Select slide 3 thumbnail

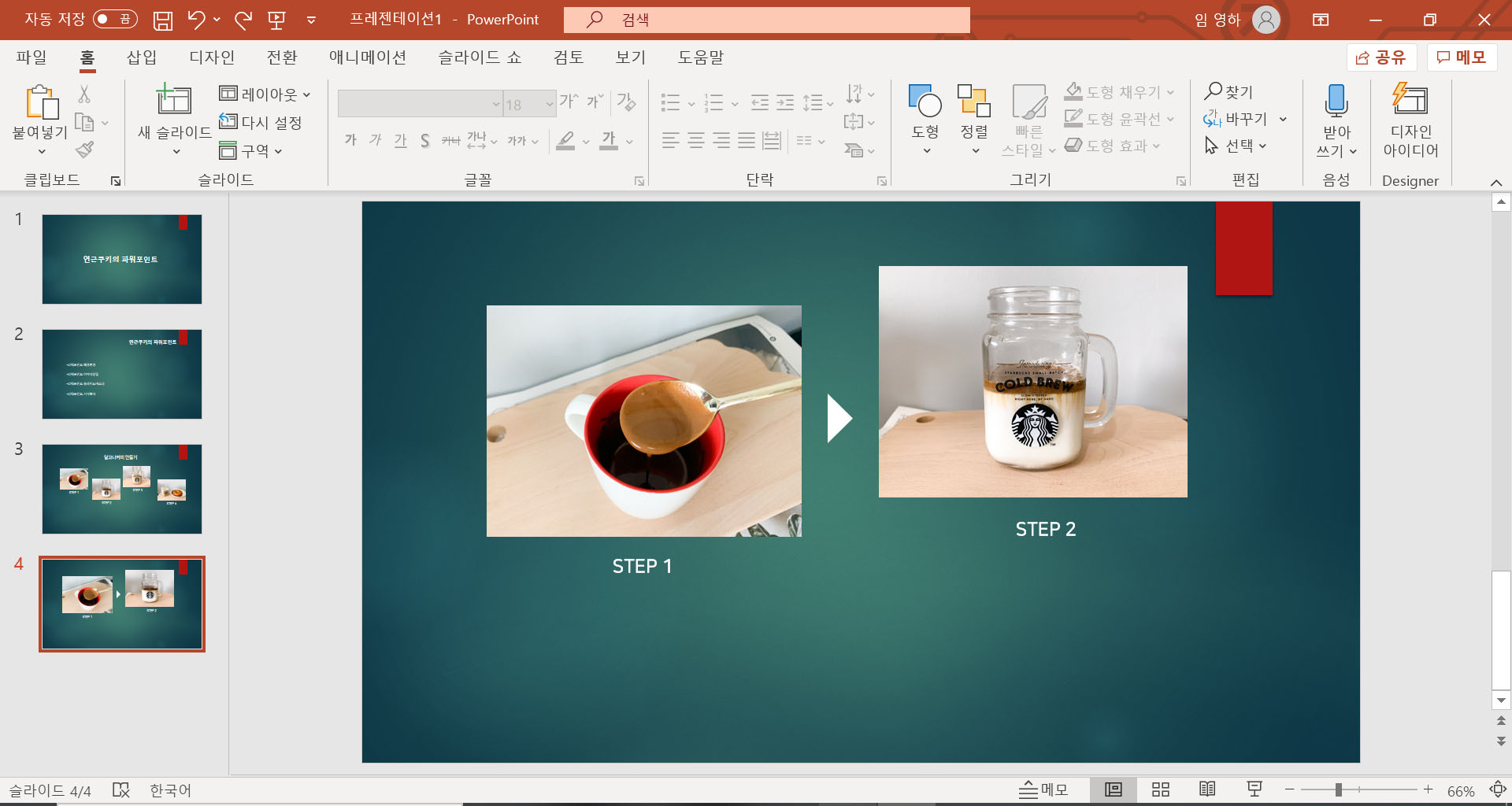[122, 489]
